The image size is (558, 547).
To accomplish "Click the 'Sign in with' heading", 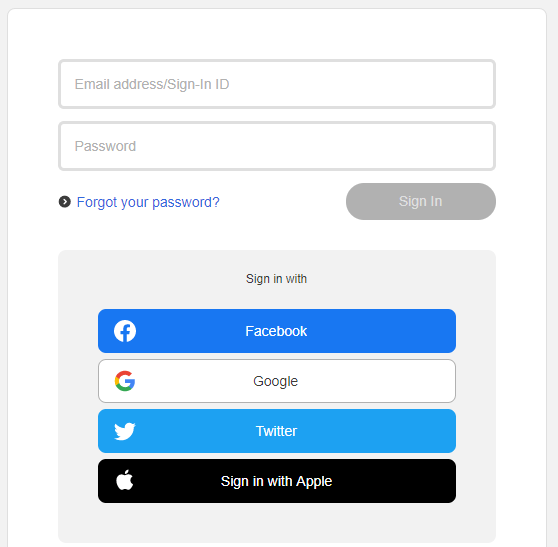I will click(x=276, y=279).
